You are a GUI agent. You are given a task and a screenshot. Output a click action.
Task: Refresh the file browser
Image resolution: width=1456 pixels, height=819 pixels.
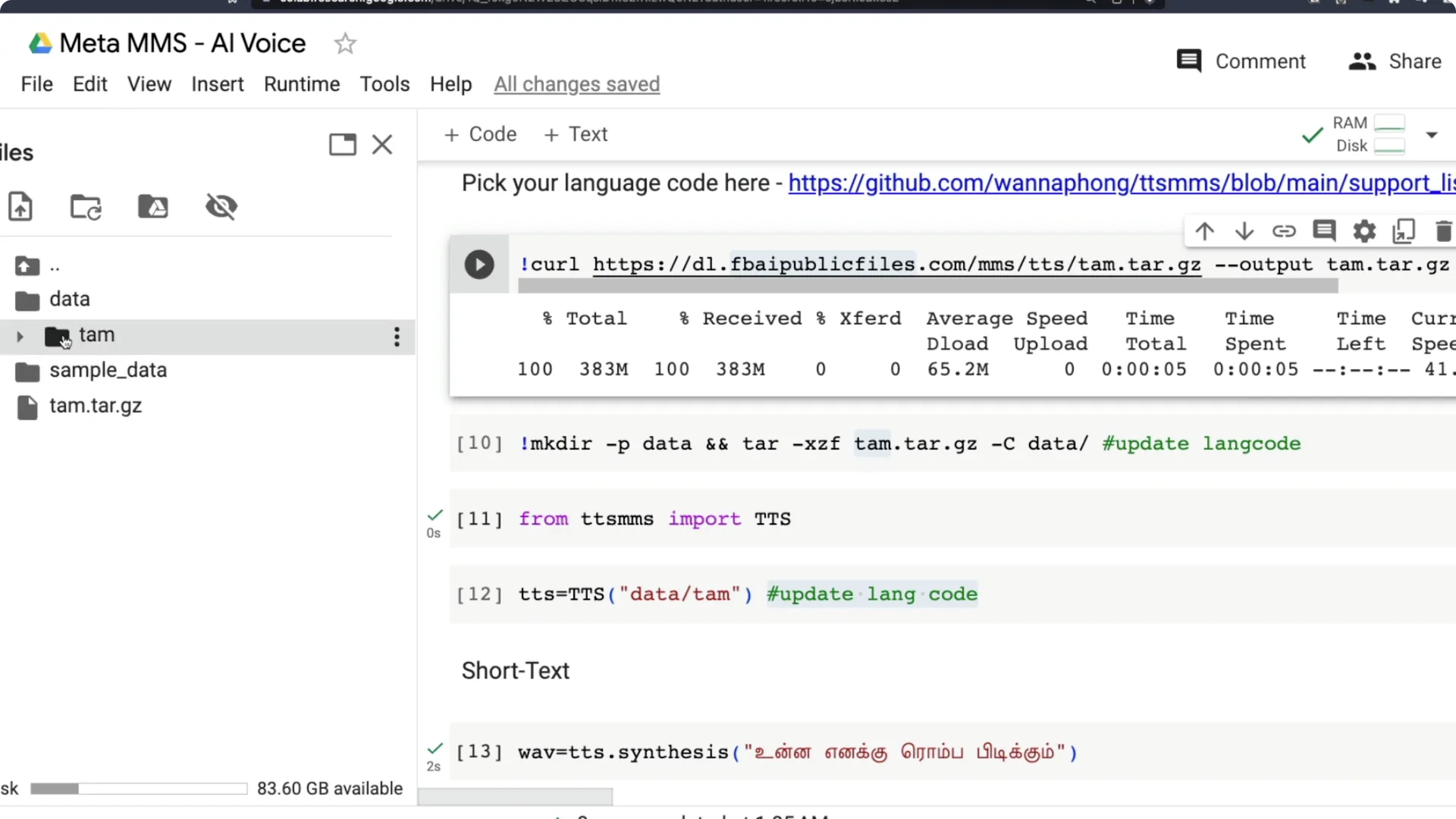[x=85, y=206]
